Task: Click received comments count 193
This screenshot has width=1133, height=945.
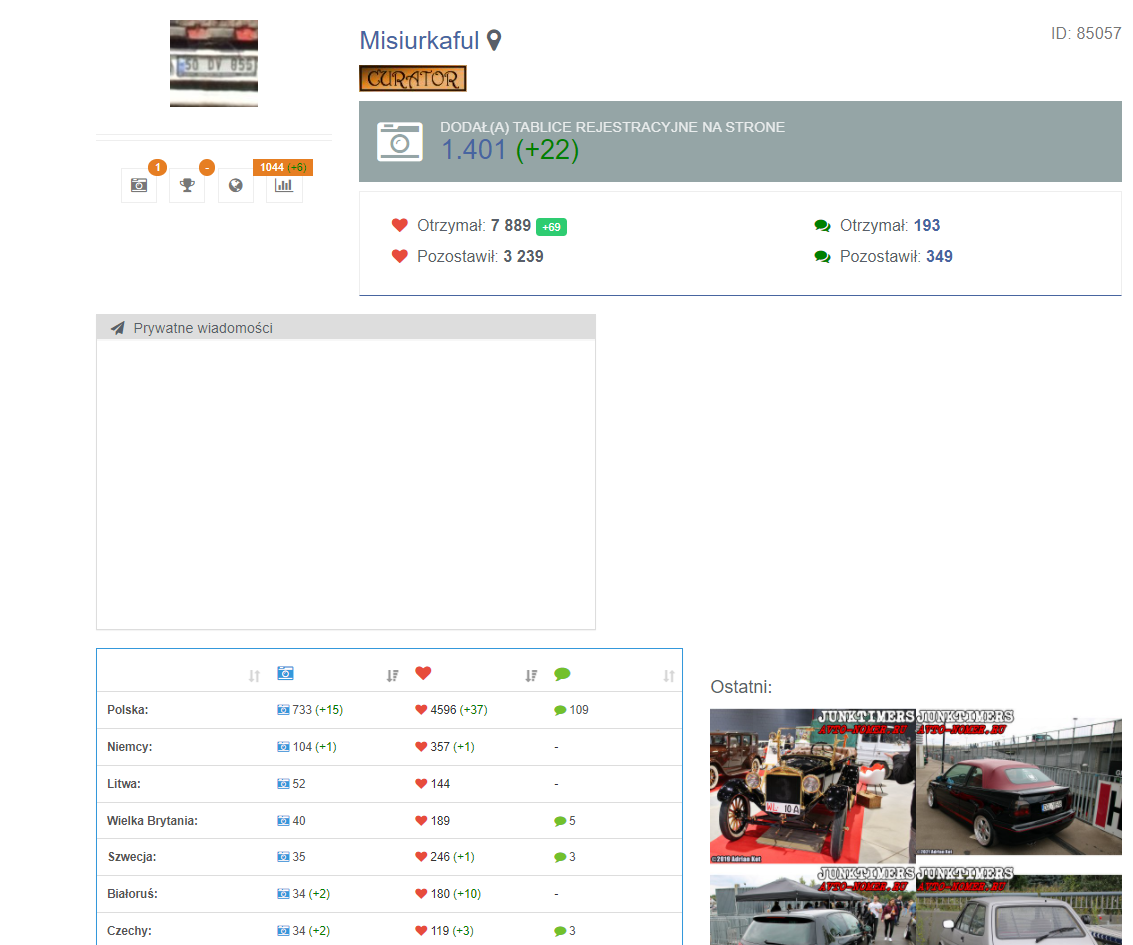Action: [x=927, y=226]
